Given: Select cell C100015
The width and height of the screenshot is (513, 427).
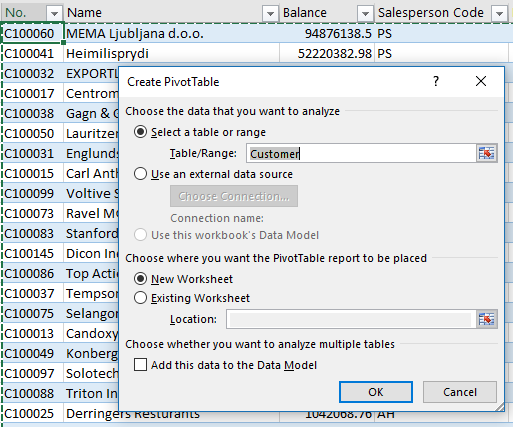Looking at the screenshot, I should [x=33, y=173].
